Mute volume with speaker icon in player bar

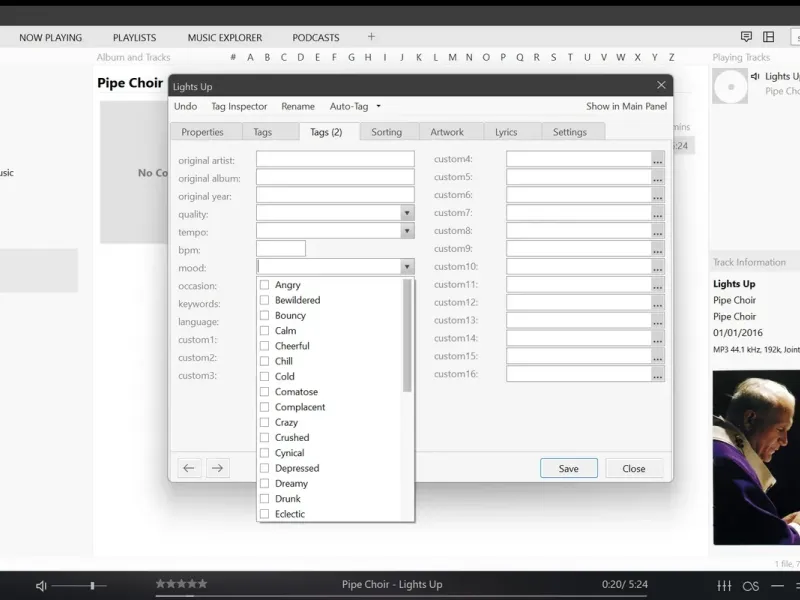[41, 586]
